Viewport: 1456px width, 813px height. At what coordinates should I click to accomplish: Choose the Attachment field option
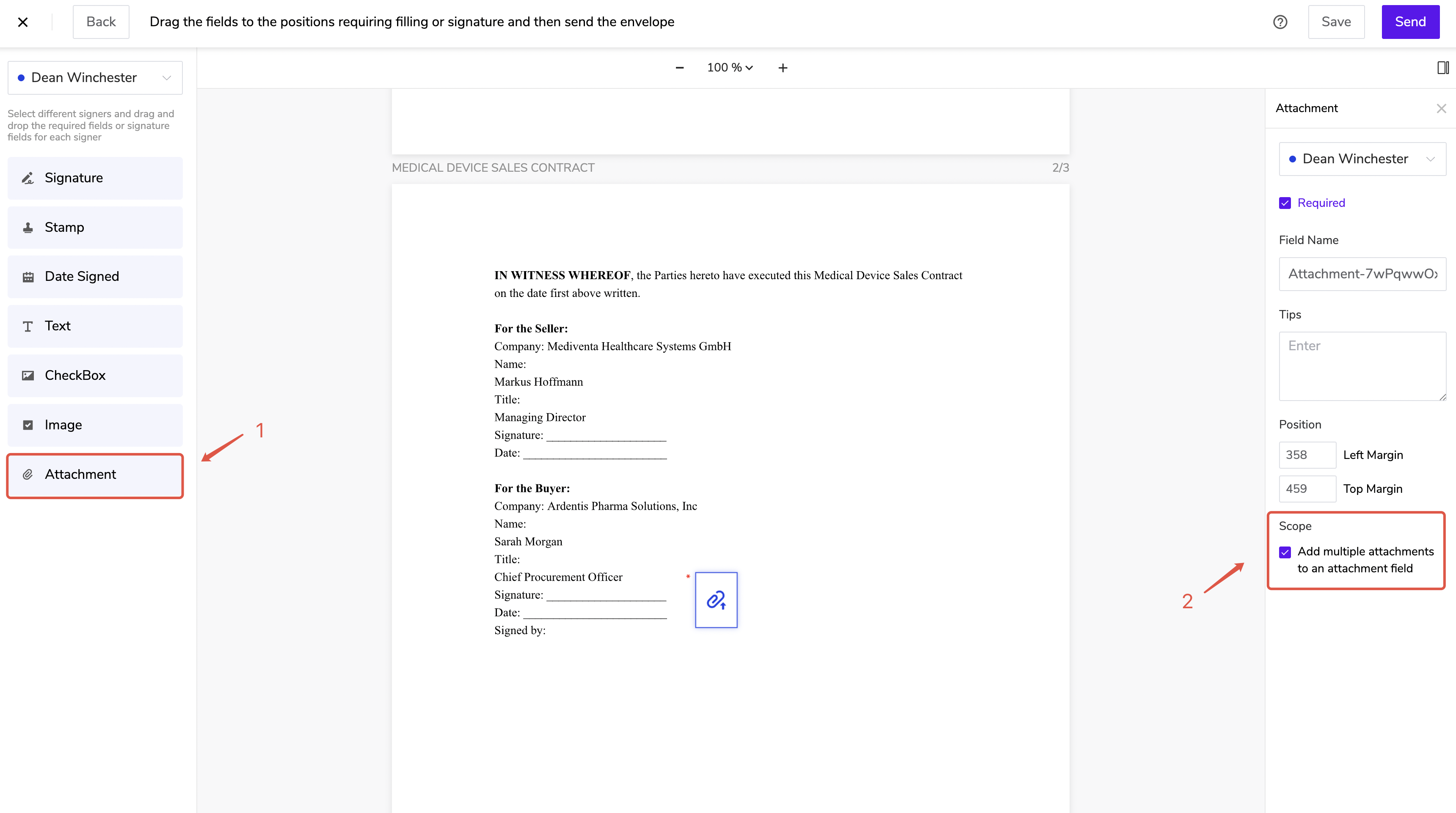coord(95,475)
